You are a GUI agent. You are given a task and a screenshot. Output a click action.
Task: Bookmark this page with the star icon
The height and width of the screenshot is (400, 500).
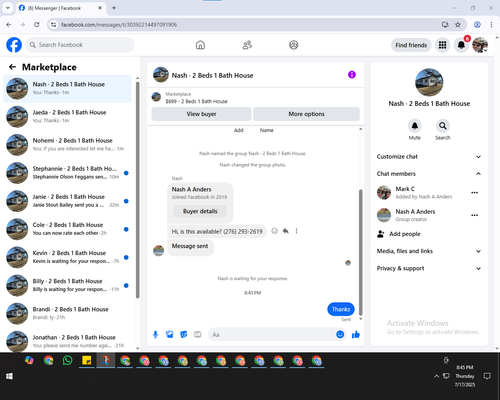coord(458,25)
